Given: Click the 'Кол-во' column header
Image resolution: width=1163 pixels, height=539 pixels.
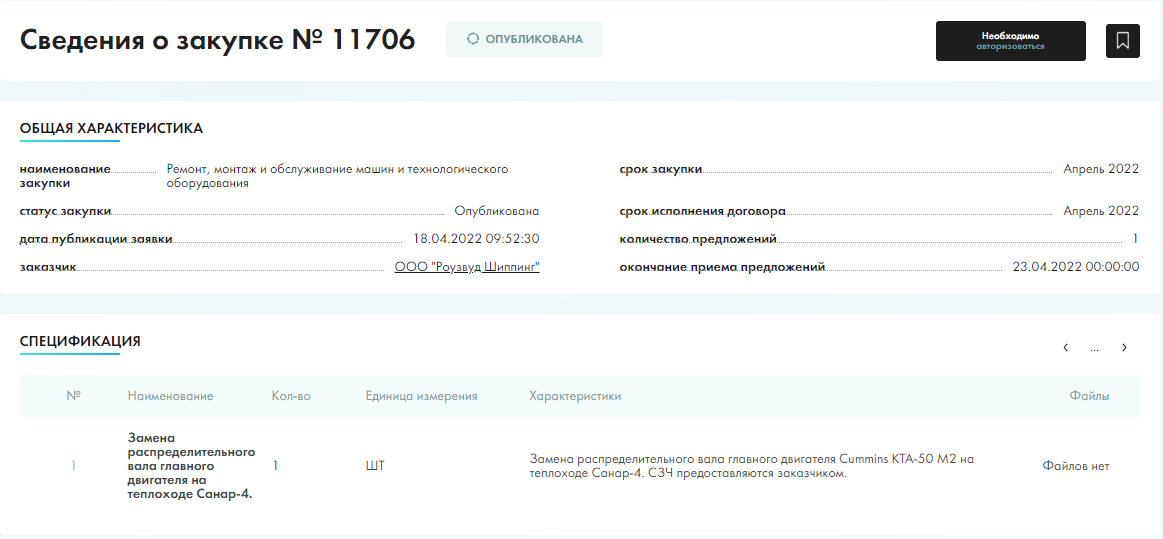Looking at the screenshot, I should (x=291, y=396).
